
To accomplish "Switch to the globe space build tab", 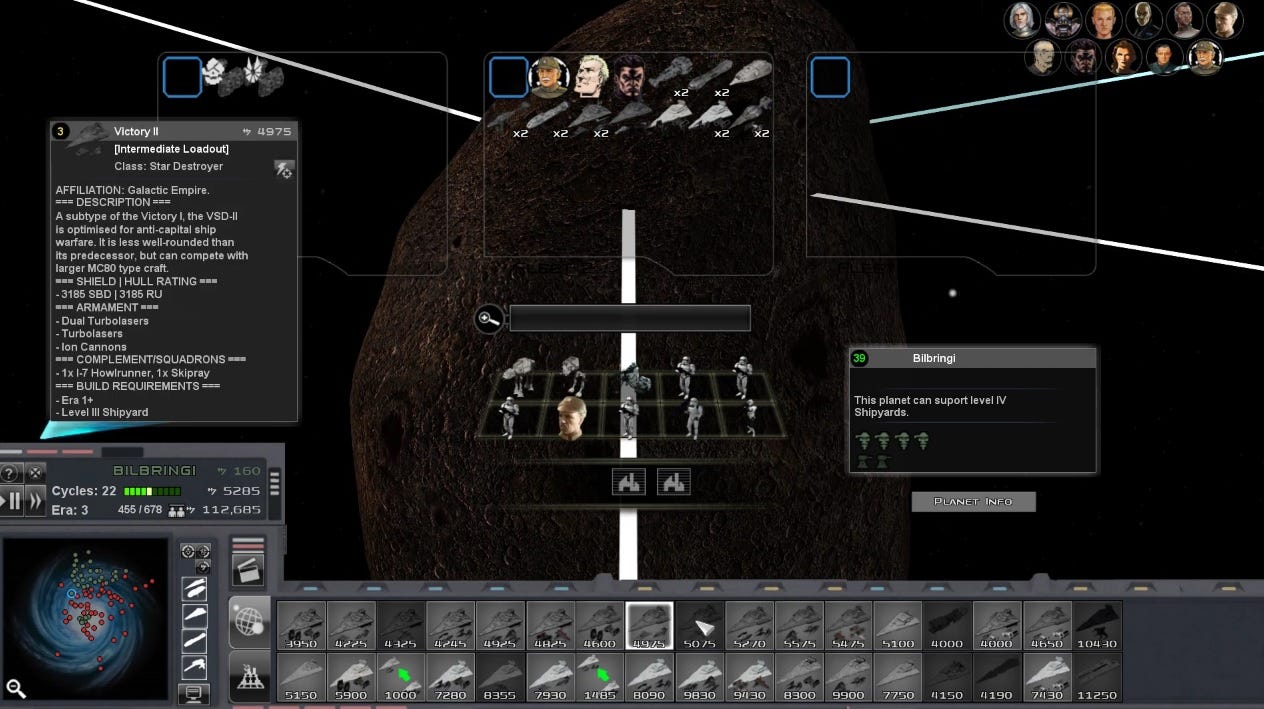I will click(250, 623).
